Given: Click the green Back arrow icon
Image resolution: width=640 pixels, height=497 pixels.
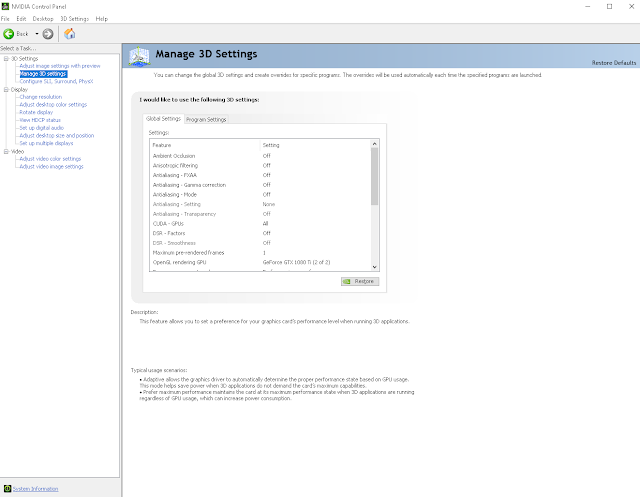Looking at the screenshot, I should (9, 34).
